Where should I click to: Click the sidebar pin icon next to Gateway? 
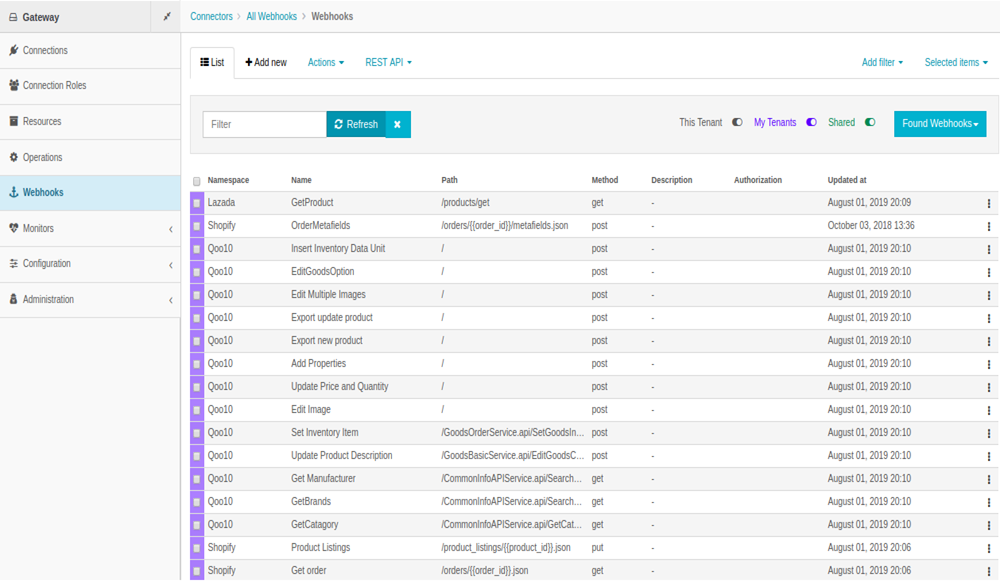tap(166, 17)
